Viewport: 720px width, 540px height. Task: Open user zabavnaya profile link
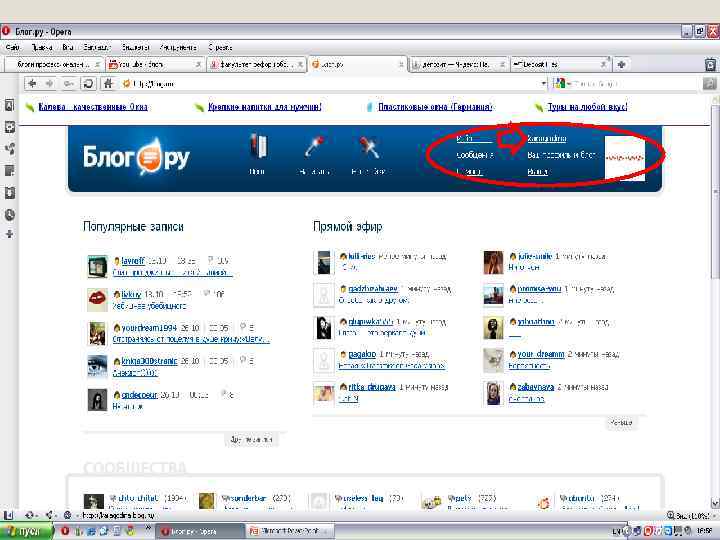pos(535,387)
